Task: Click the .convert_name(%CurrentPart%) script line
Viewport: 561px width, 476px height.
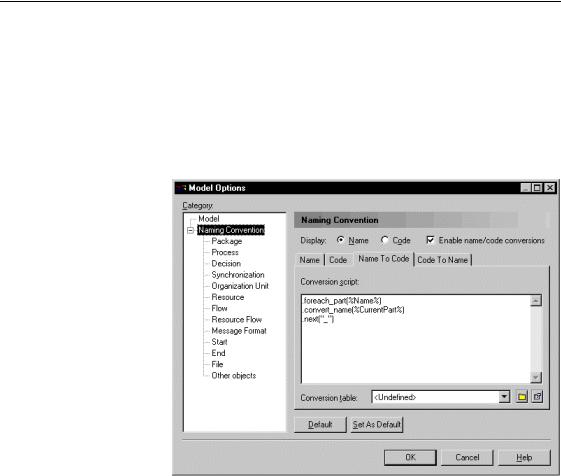Action: (353, 310)
